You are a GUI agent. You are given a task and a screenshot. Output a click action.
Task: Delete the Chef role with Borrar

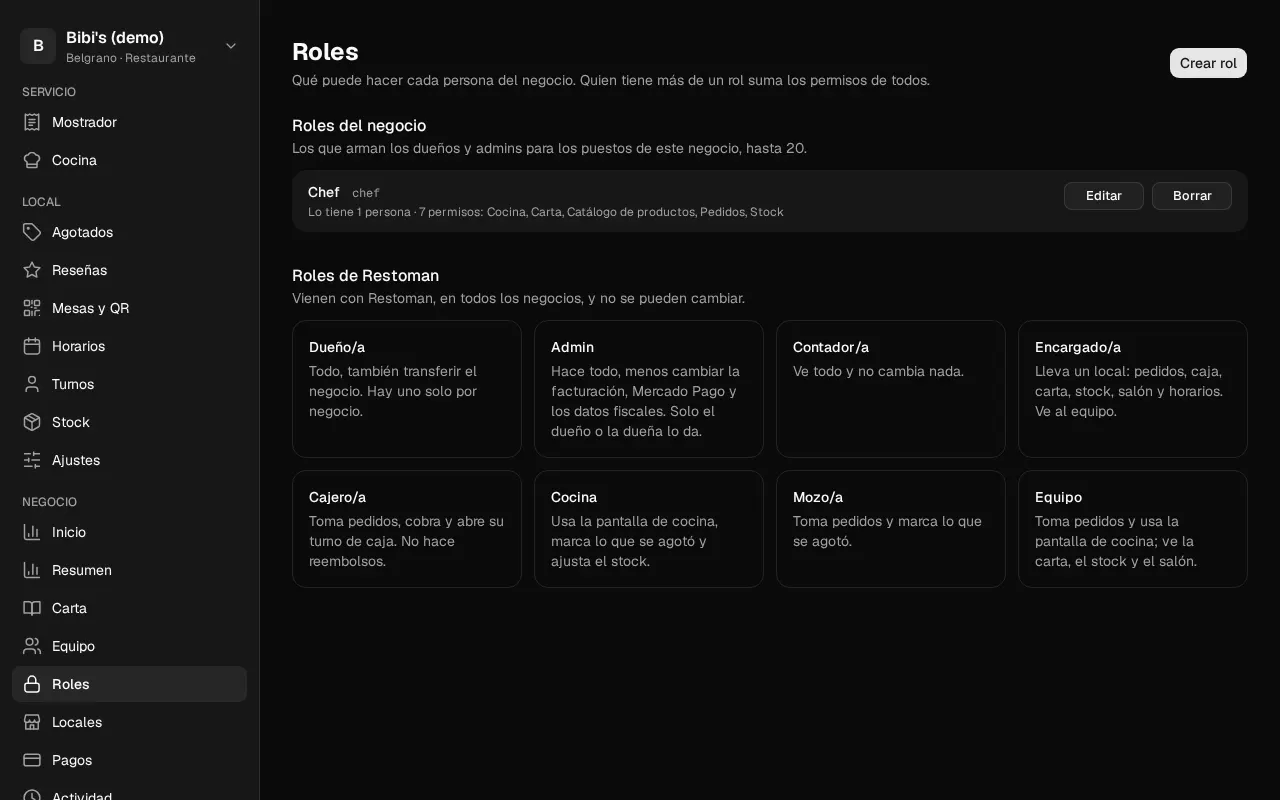(x=1192, y=196)
